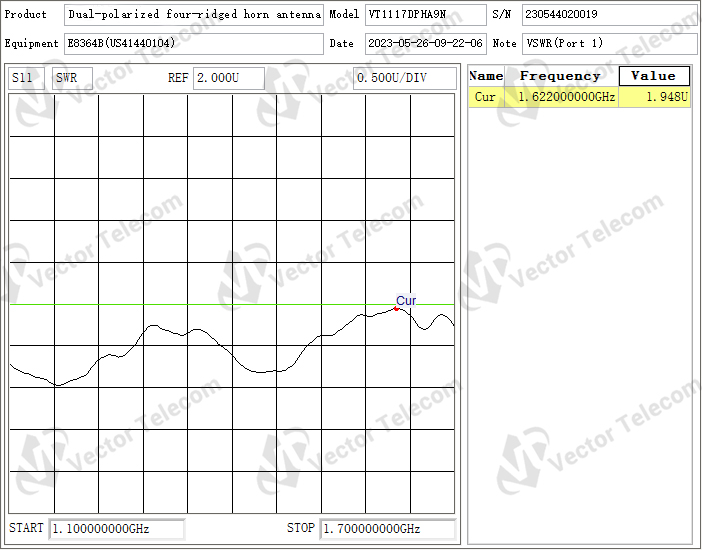Click the START frequency field 1.100000000GHz
Viewport: 702px width, 550px height.
click(116, 529)
